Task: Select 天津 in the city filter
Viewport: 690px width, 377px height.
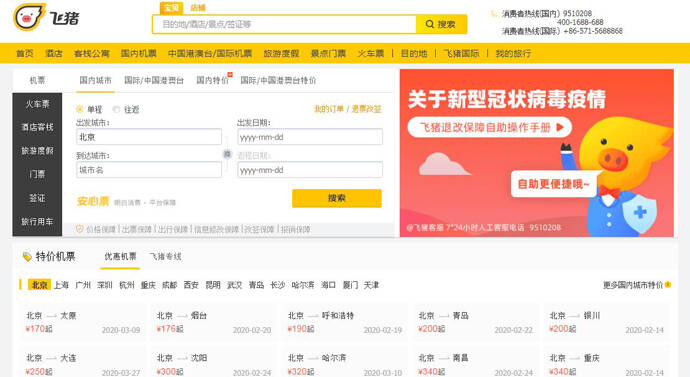Action: 371,285
